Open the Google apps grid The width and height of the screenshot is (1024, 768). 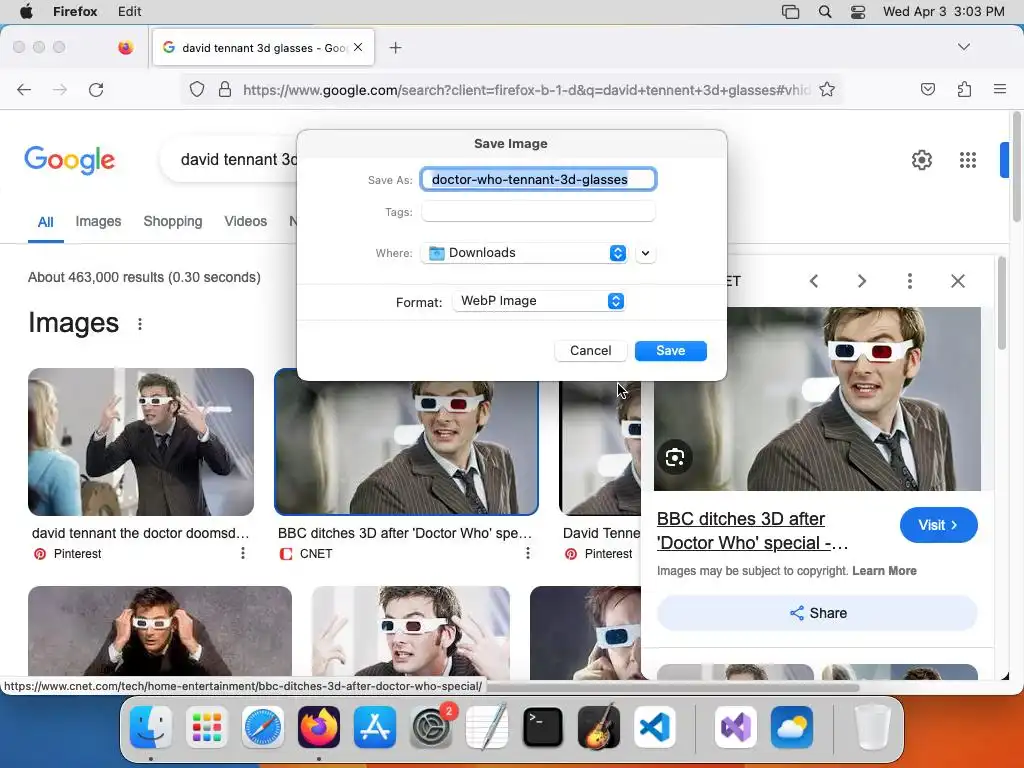pos(968,160)
